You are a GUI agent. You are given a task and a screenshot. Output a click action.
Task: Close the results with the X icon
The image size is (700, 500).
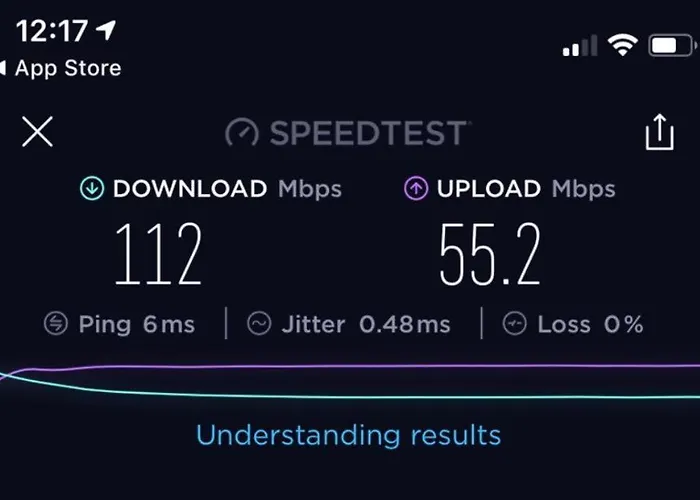click(x=38, y=132)
